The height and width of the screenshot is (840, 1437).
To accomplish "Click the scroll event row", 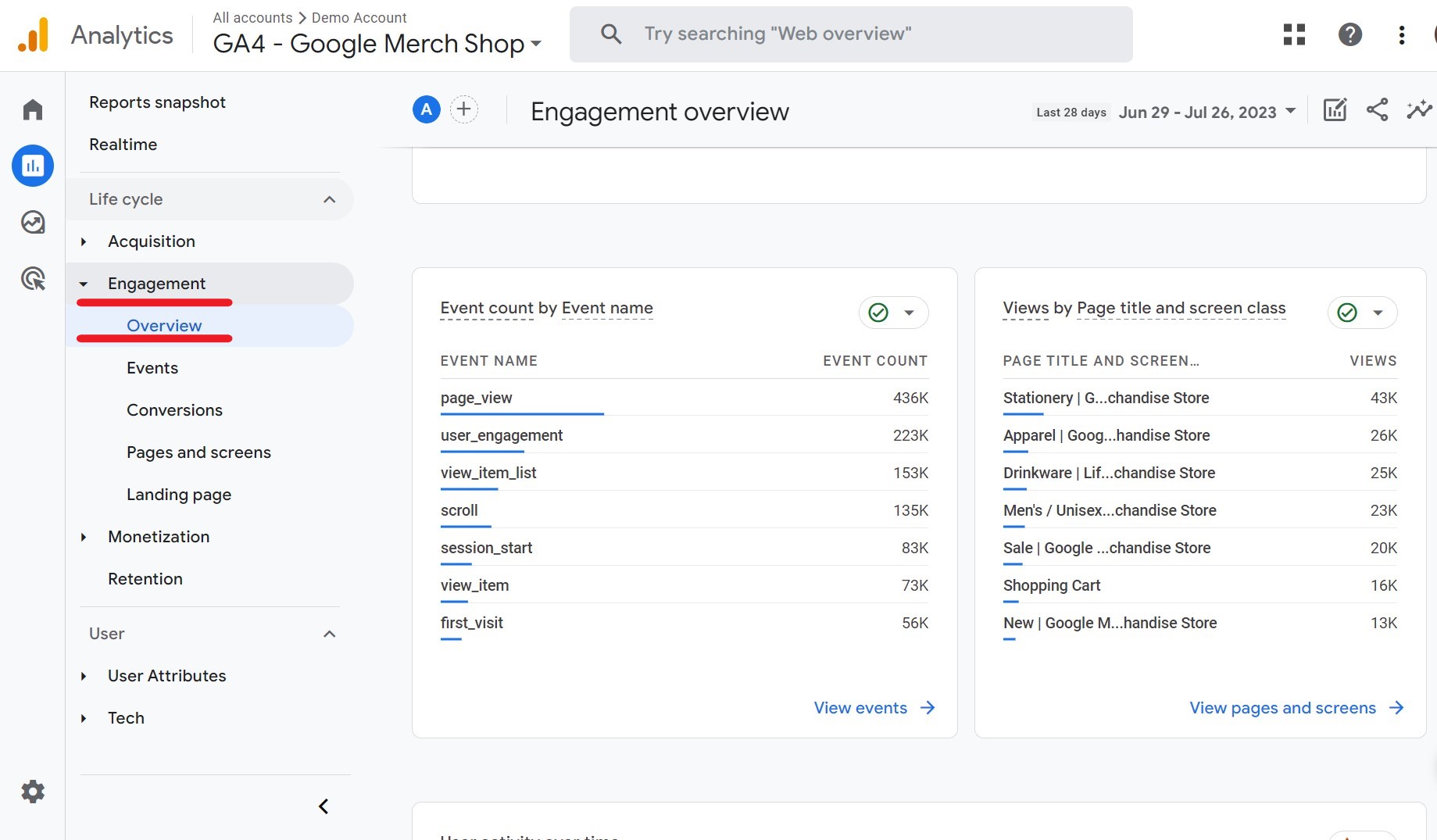I will coord(685,510).
